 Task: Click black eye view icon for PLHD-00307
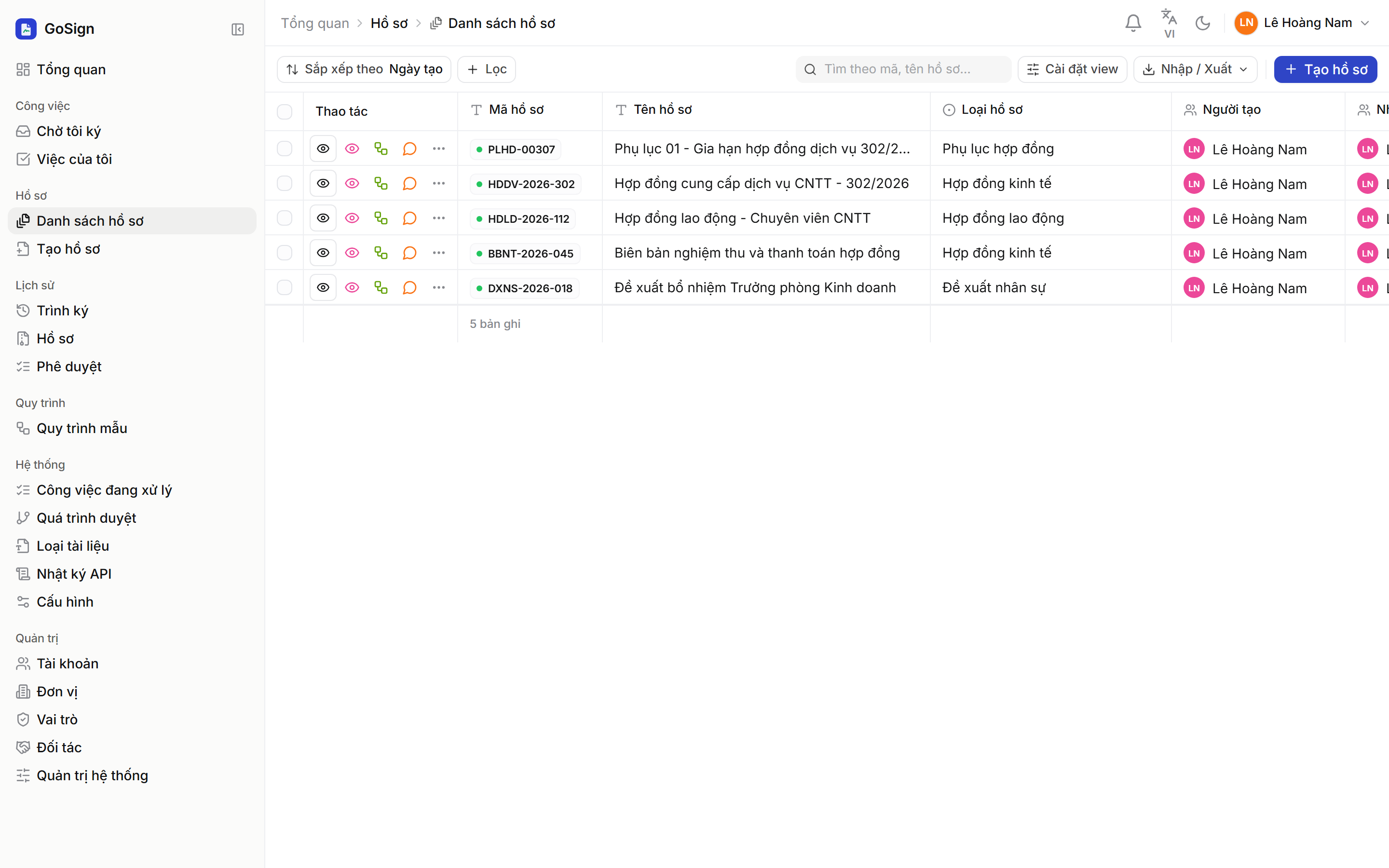pyautogui.click(x=323, y=149)
